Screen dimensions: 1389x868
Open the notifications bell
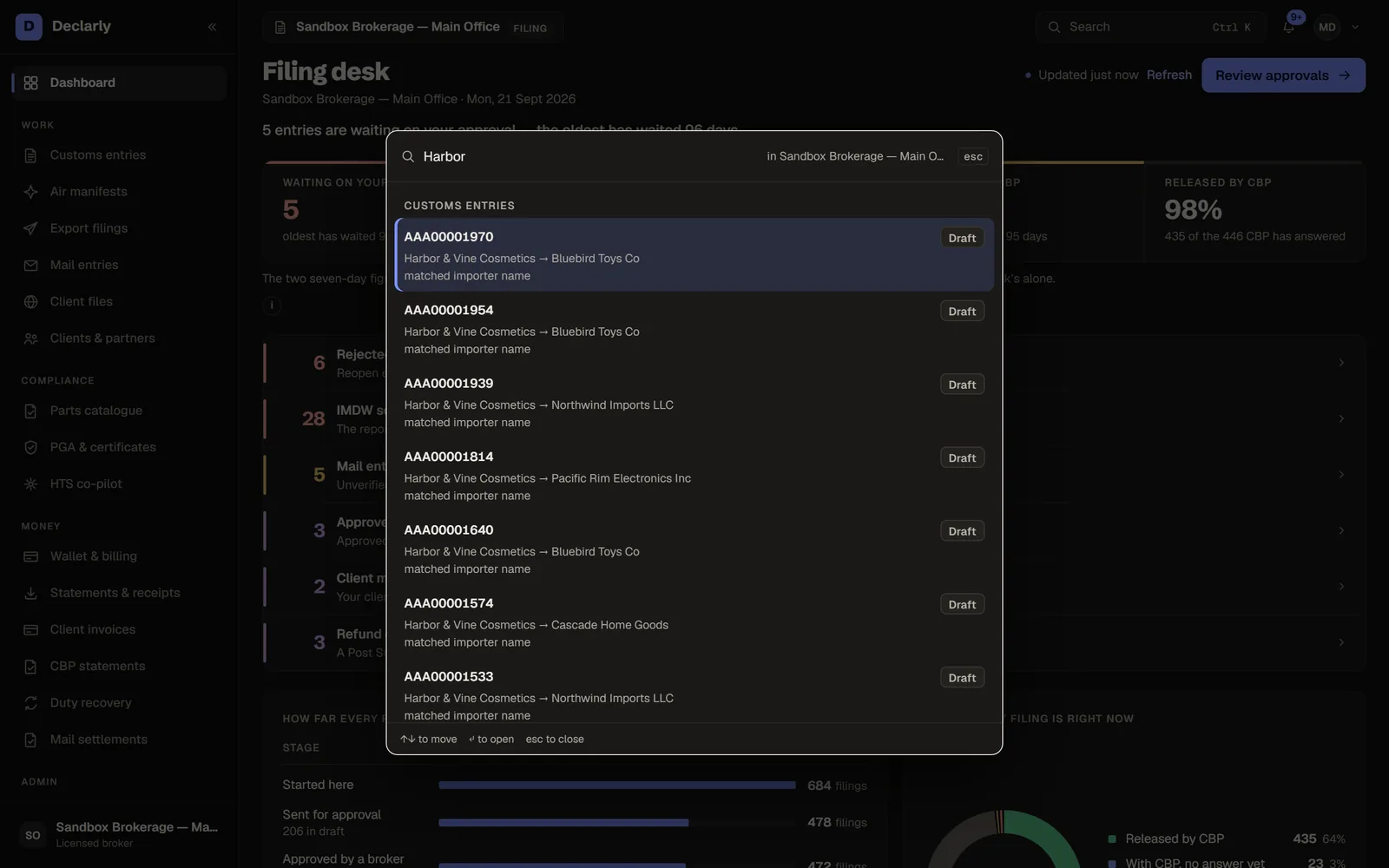(1288, 27)
